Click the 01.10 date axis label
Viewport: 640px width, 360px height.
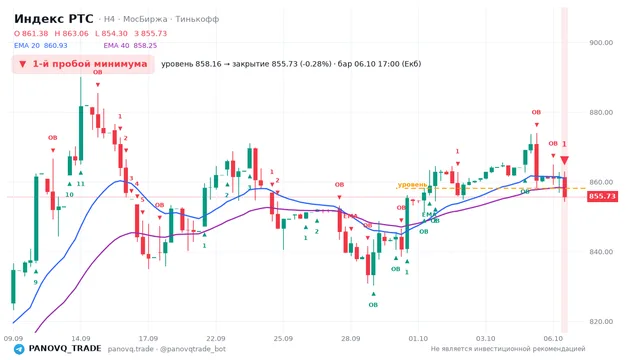(x=418, y=338)
